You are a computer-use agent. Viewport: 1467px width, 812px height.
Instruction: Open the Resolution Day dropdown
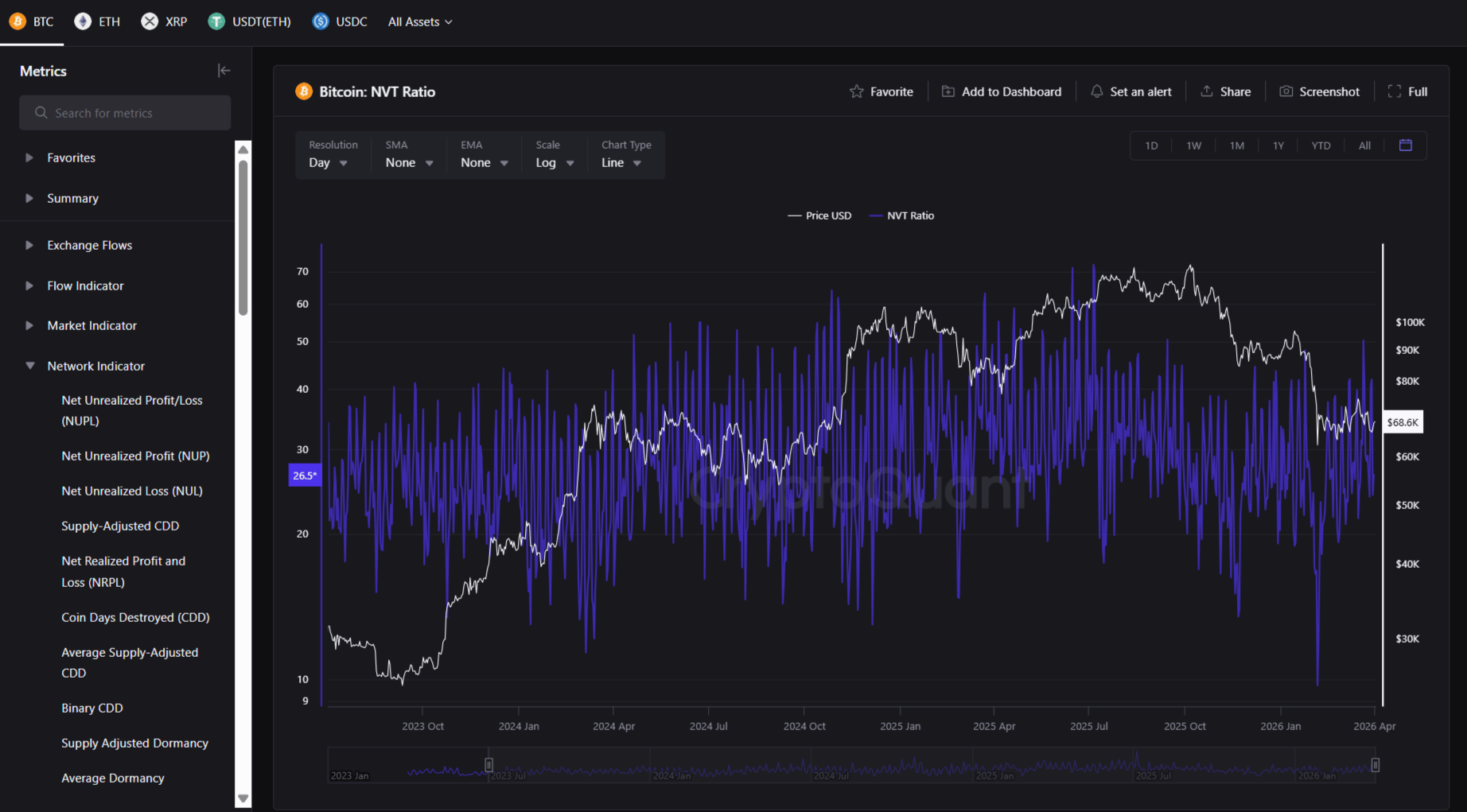pos(329,162)
